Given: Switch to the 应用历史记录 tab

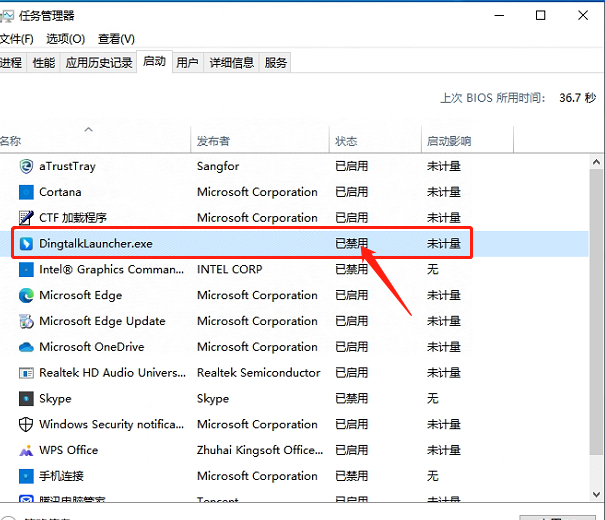Looking at the screenshot, I should click(99, 62).
